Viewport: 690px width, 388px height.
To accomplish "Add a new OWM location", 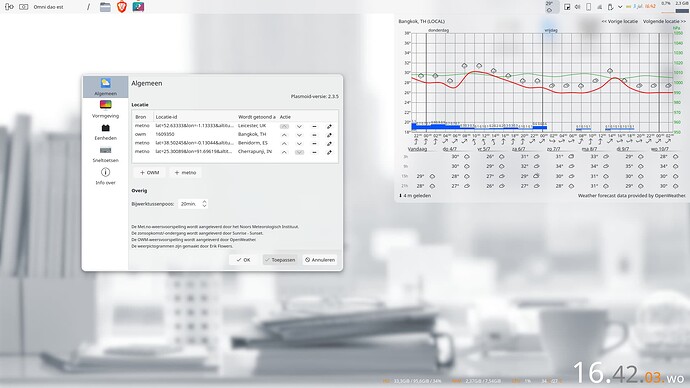I will [x=150, y=172].
